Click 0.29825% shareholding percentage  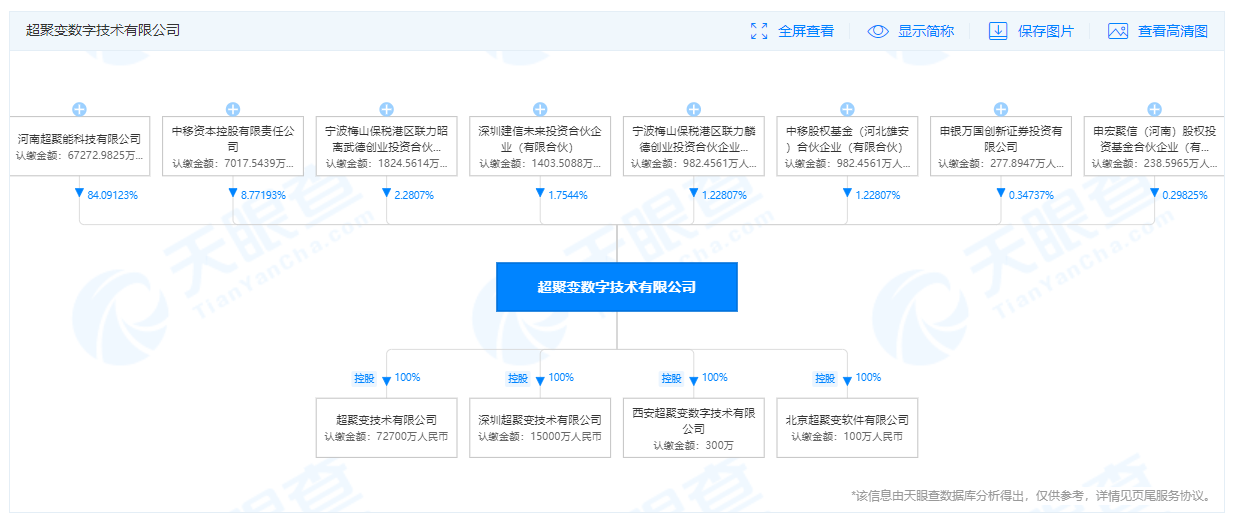(1185, 195)
